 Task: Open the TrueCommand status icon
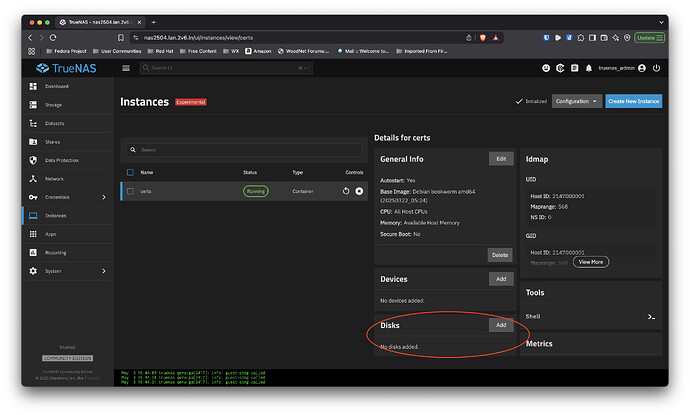560,68
